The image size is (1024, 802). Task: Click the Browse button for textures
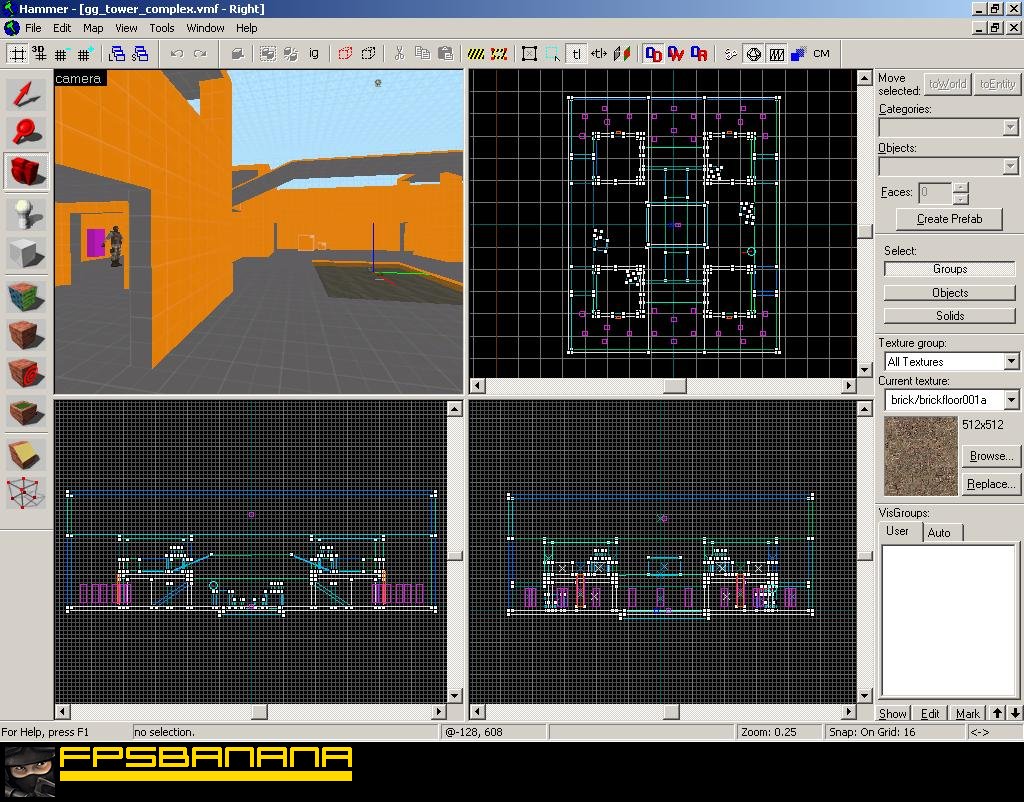tap(990, 456)
